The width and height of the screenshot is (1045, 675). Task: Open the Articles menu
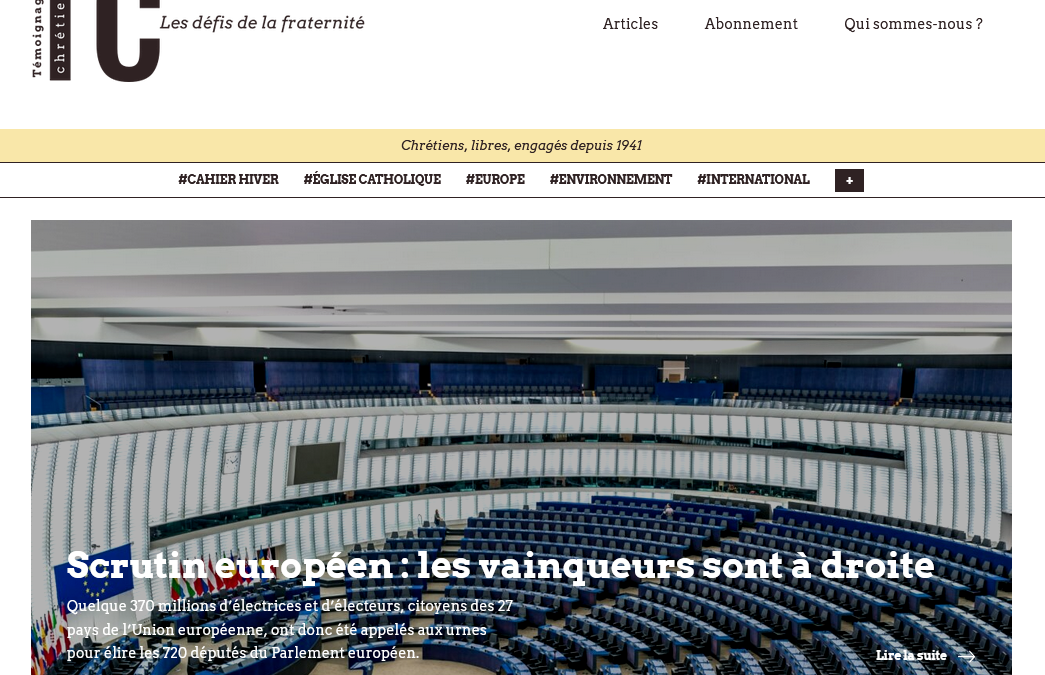click(x=630, y=24)
